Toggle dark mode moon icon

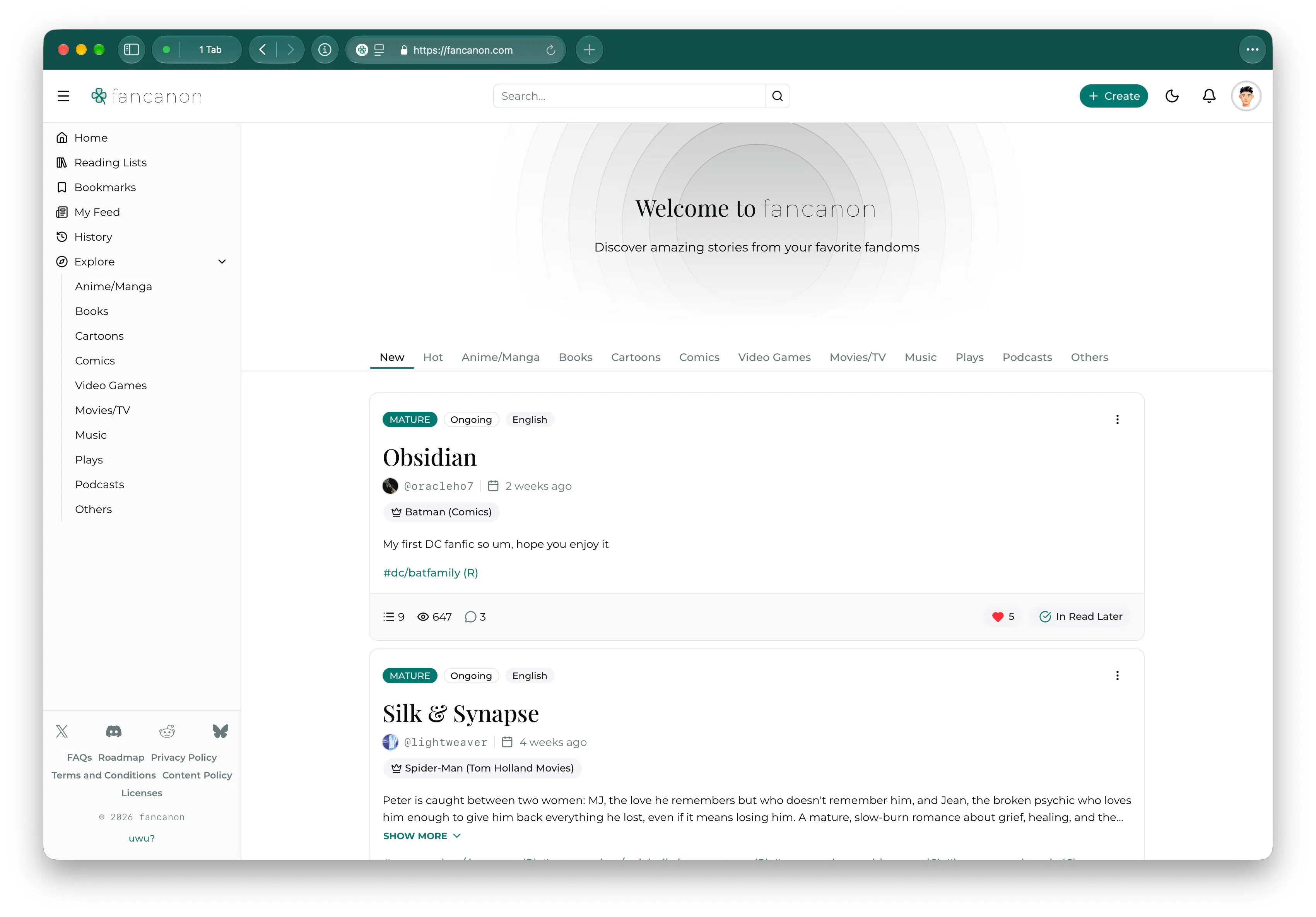[1172, 96]
